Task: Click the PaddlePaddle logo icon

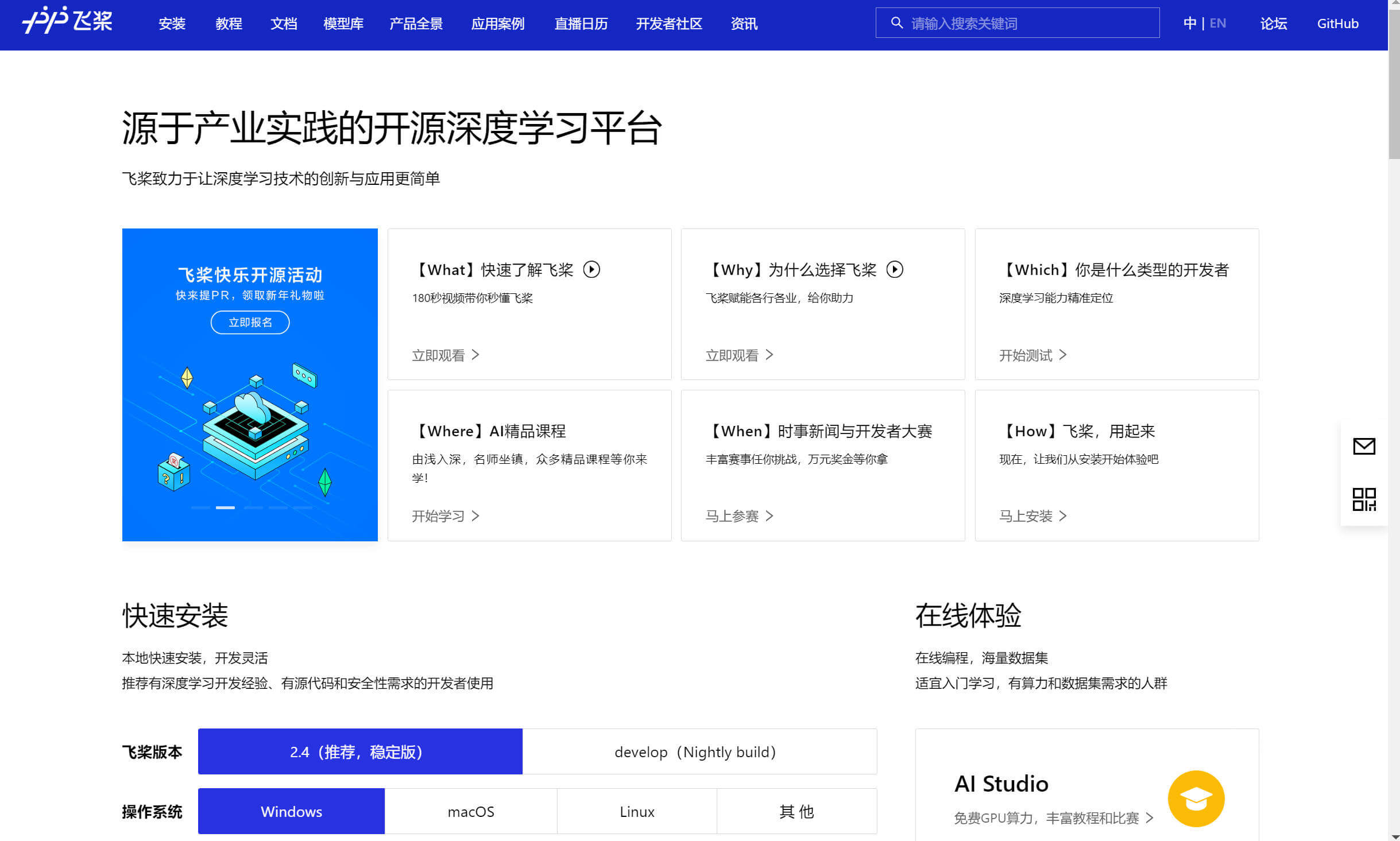Action: point(43,22)
